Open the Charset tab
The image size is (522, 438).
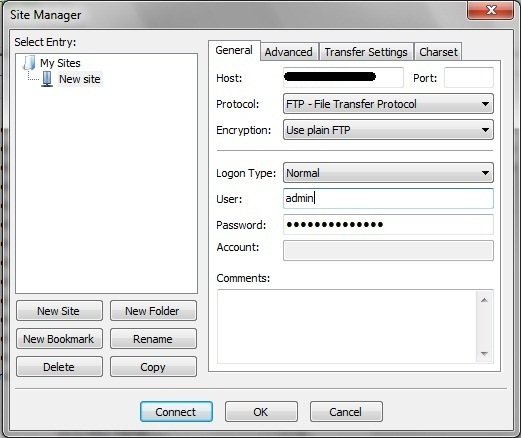[438, 52]
